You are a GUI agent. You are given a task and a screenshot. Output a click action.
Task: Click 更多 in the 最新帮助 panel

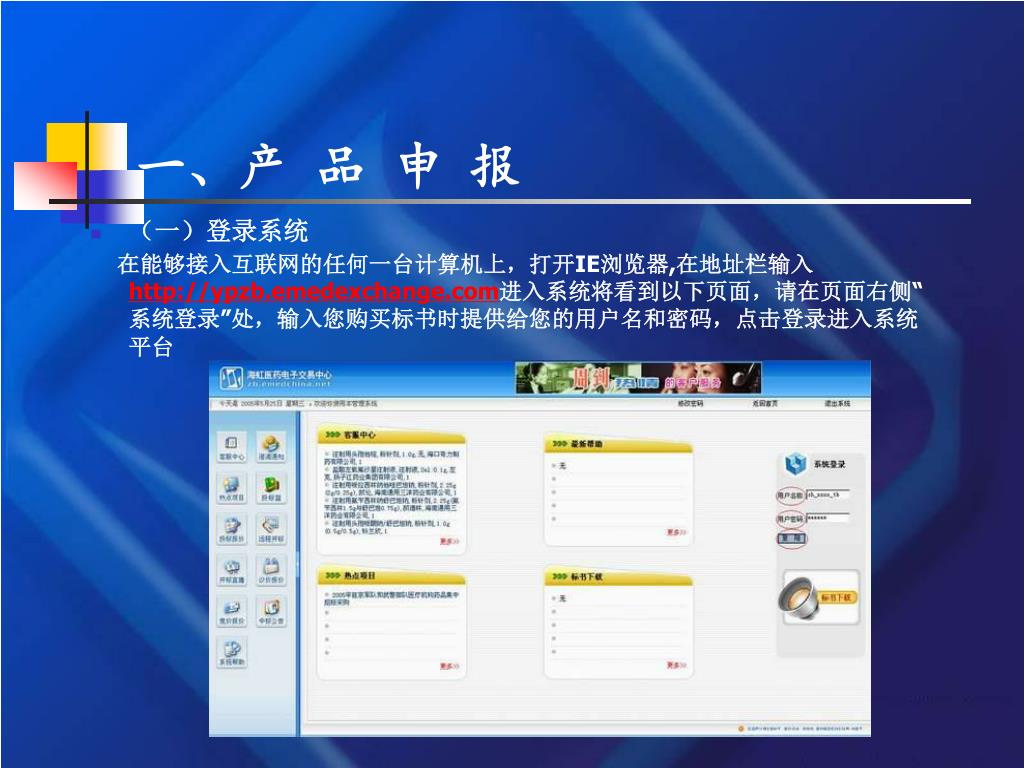[x=677, y=532]
